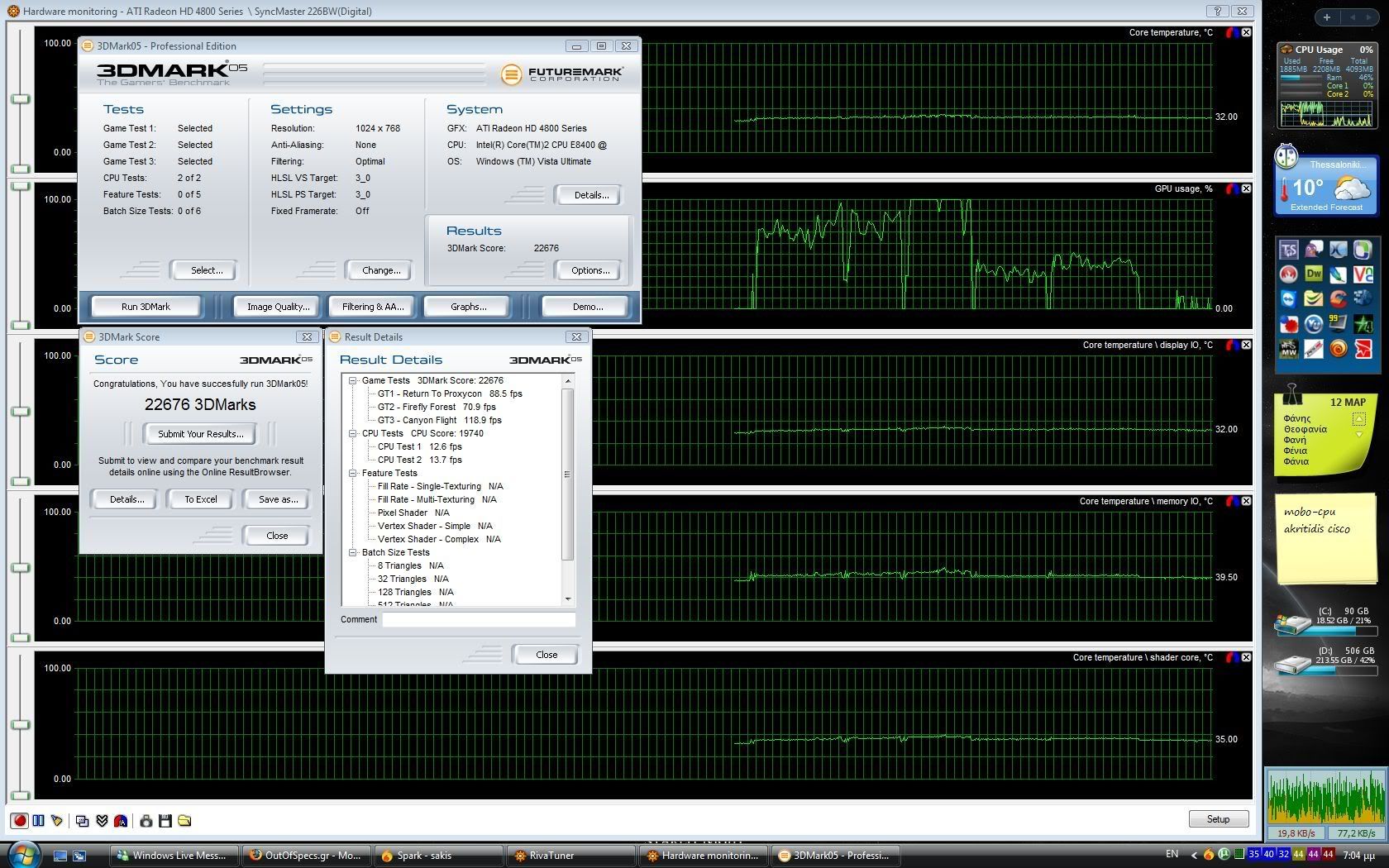Collapse the Batch Size Tests tree node
Viewport: 1389px width, 868px height.
click(x=353, y=553)
